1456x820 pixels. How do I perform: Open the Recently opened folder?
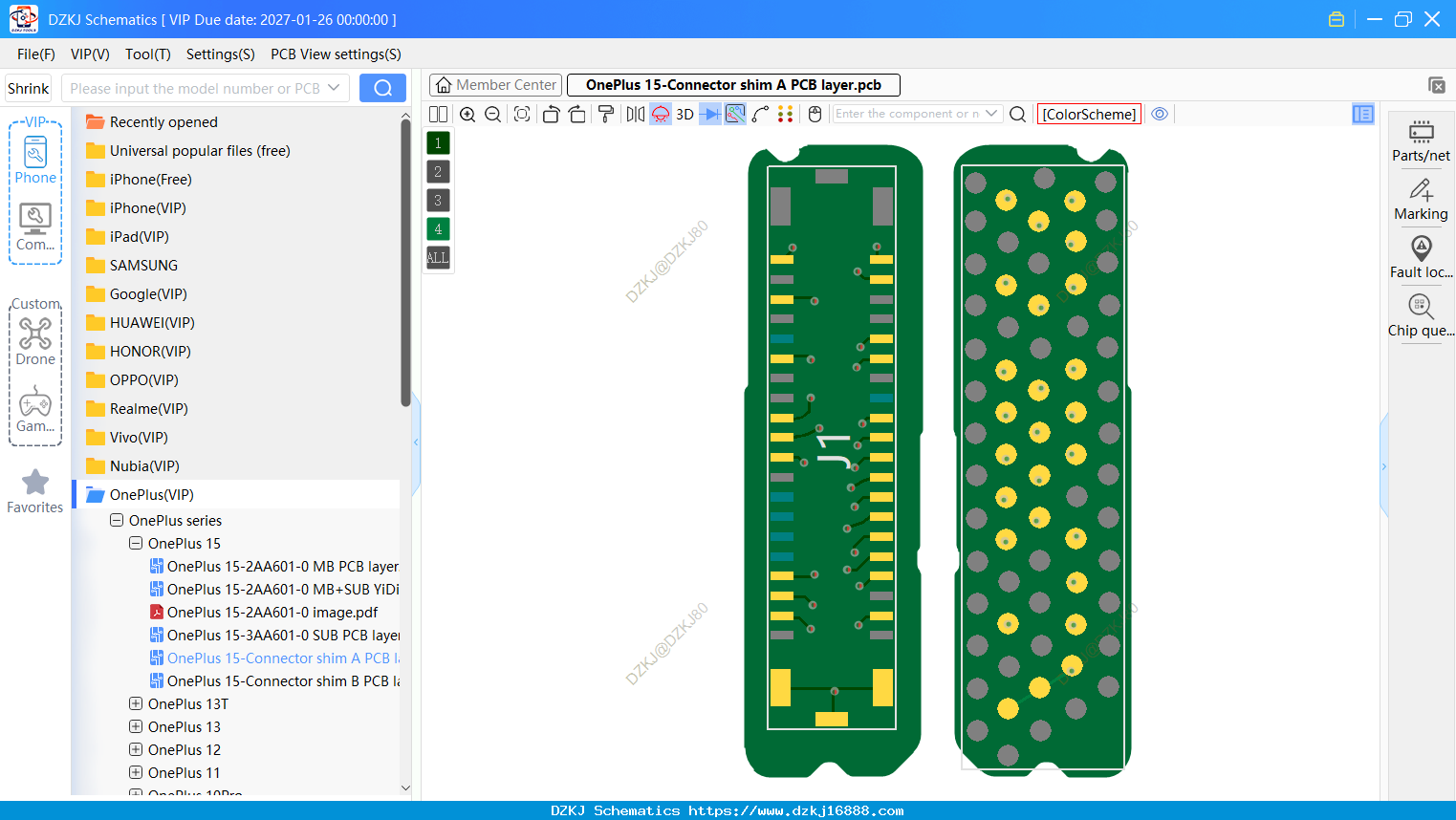(x=163, y=122)
